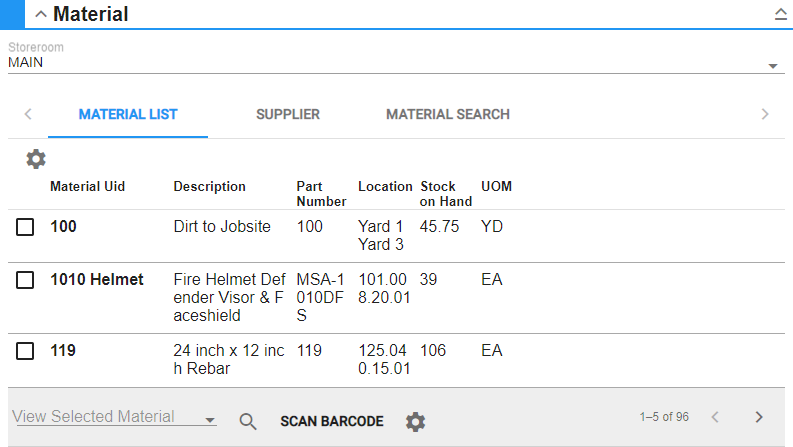This screenshot has height=447, width=793.
Task: Go to next page of materials
Action: (x=759, y=417)
